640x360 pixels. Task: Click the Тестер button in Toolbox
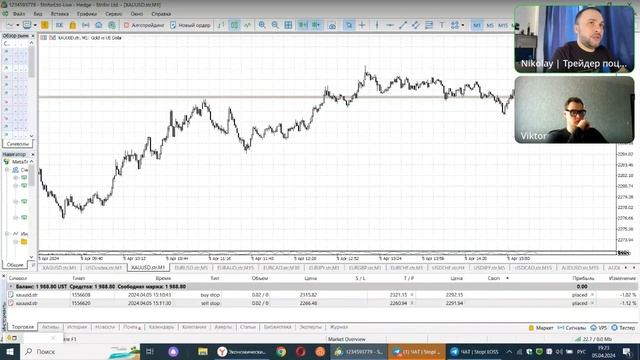coord(623,328)
